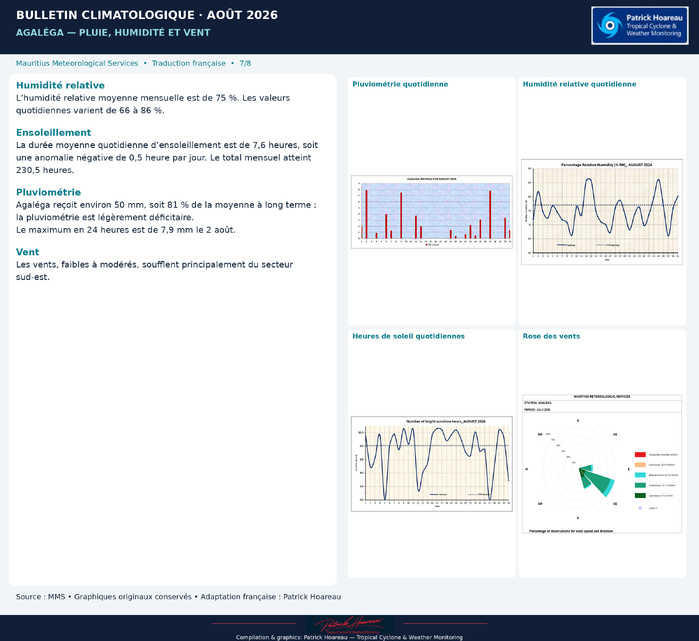Click the 'Pluviométrie quotidienne' chart title
699x641 pixels.
400,84
